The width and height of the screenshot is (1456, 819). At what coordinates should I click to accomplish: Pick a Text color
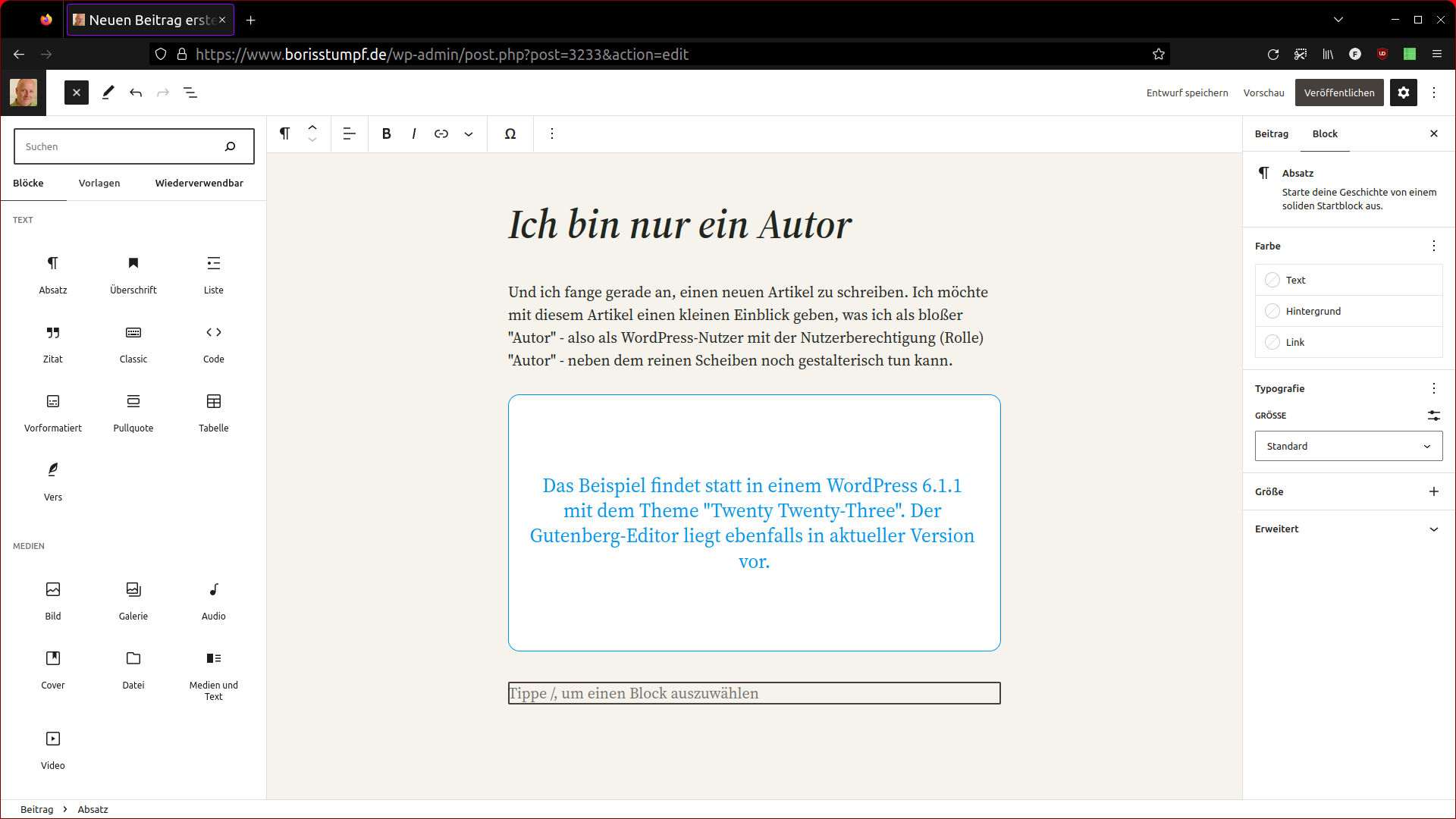pos(1348,280)
